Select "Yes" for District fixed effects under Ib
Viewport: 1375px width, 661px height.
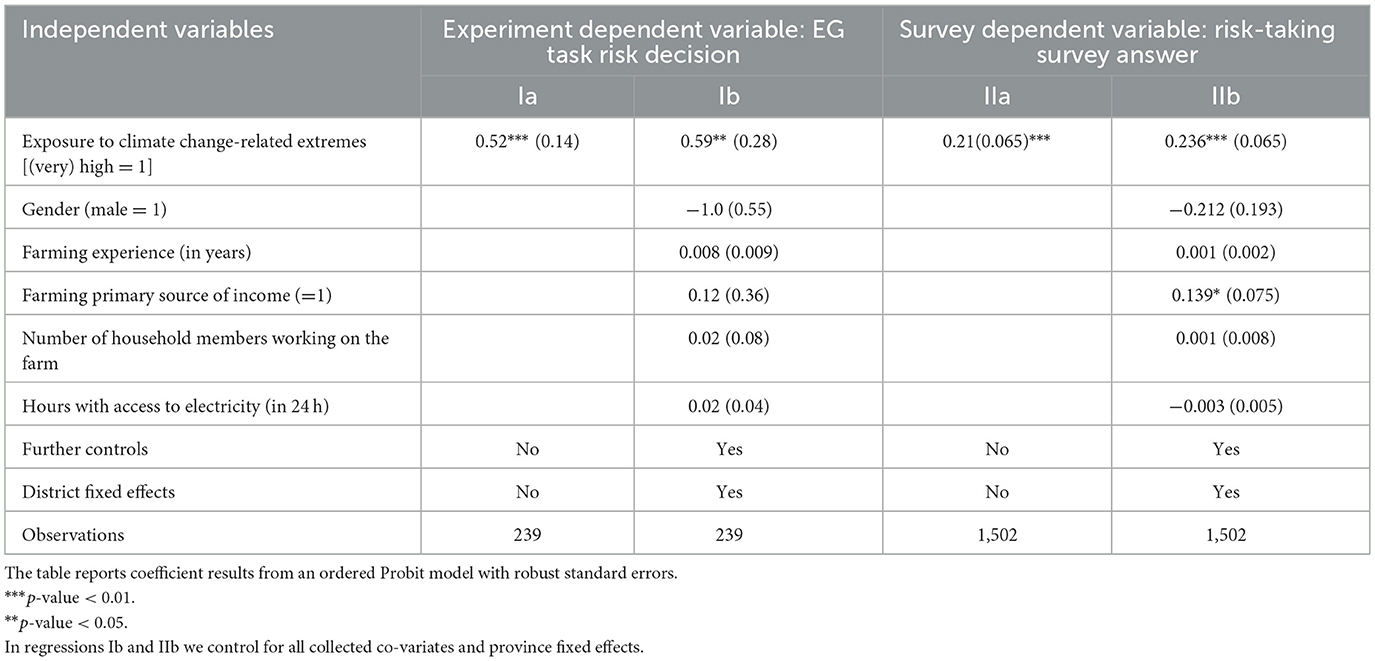729,492
